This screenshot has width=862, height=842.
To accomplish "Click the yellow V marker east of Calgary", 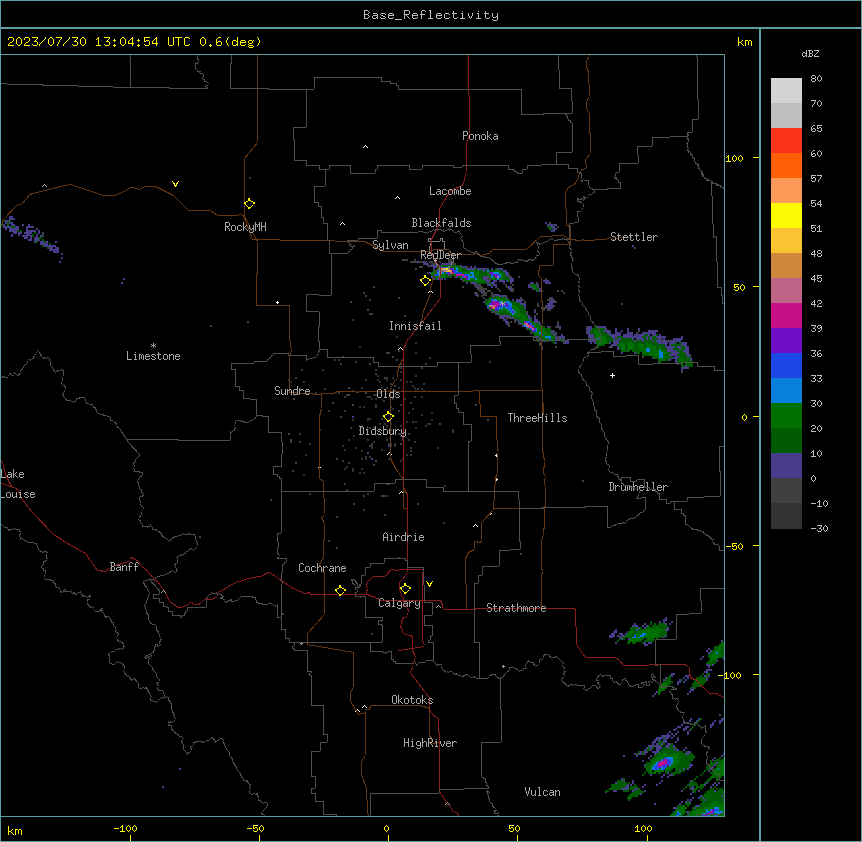I will tap(429, 584).
